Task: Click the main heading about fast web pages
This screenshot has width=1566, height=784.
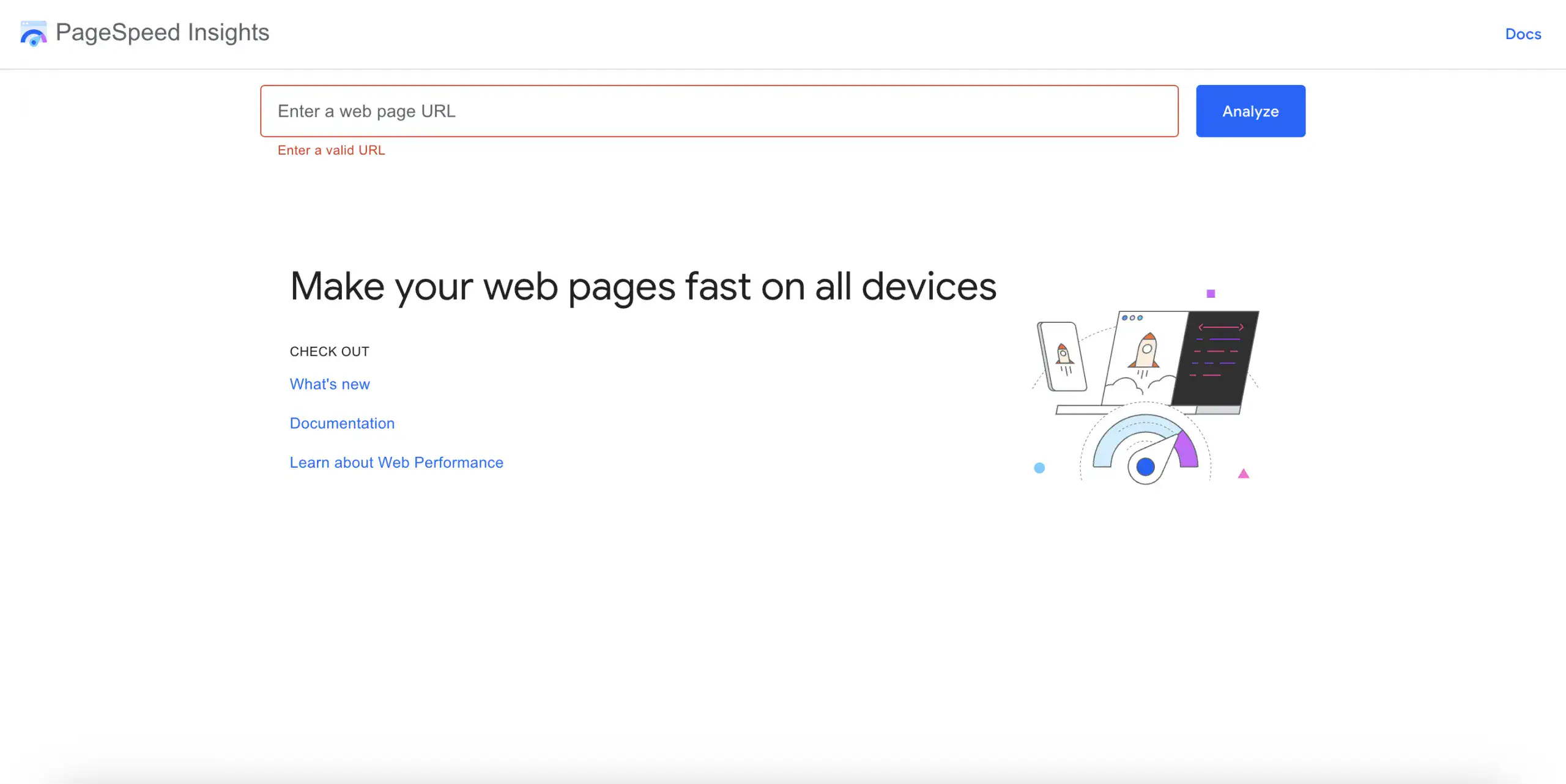Action: (642, 286)
